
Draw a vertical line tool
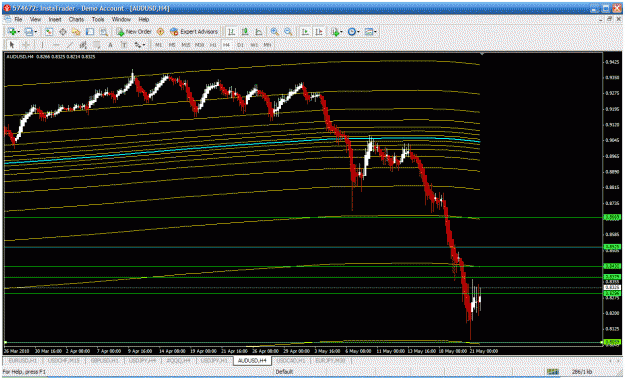pyautogui.click(x=42, y=45)
